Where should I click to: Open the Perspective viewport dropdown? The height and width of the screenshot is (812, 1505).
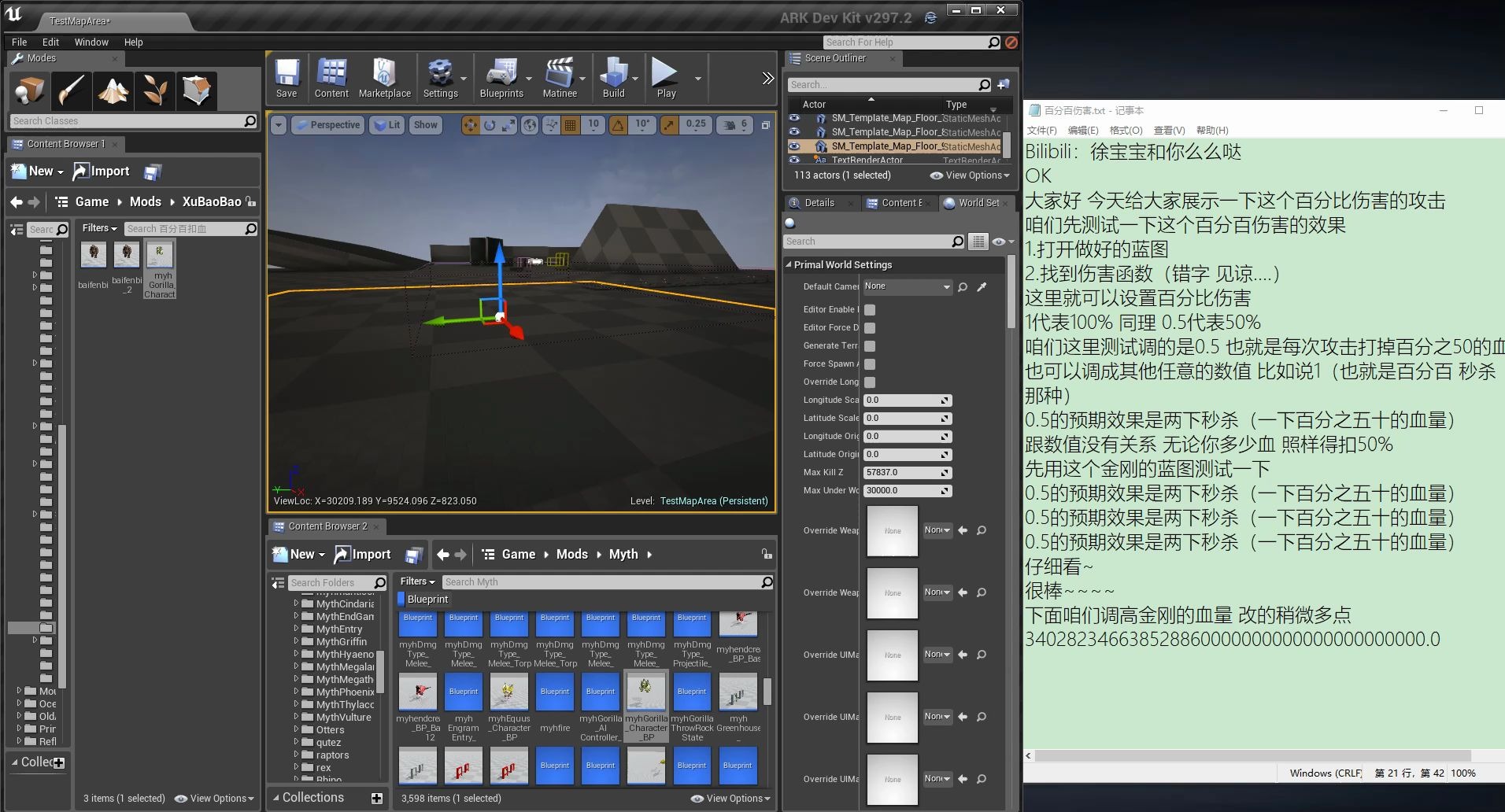[x=327, y=125]
